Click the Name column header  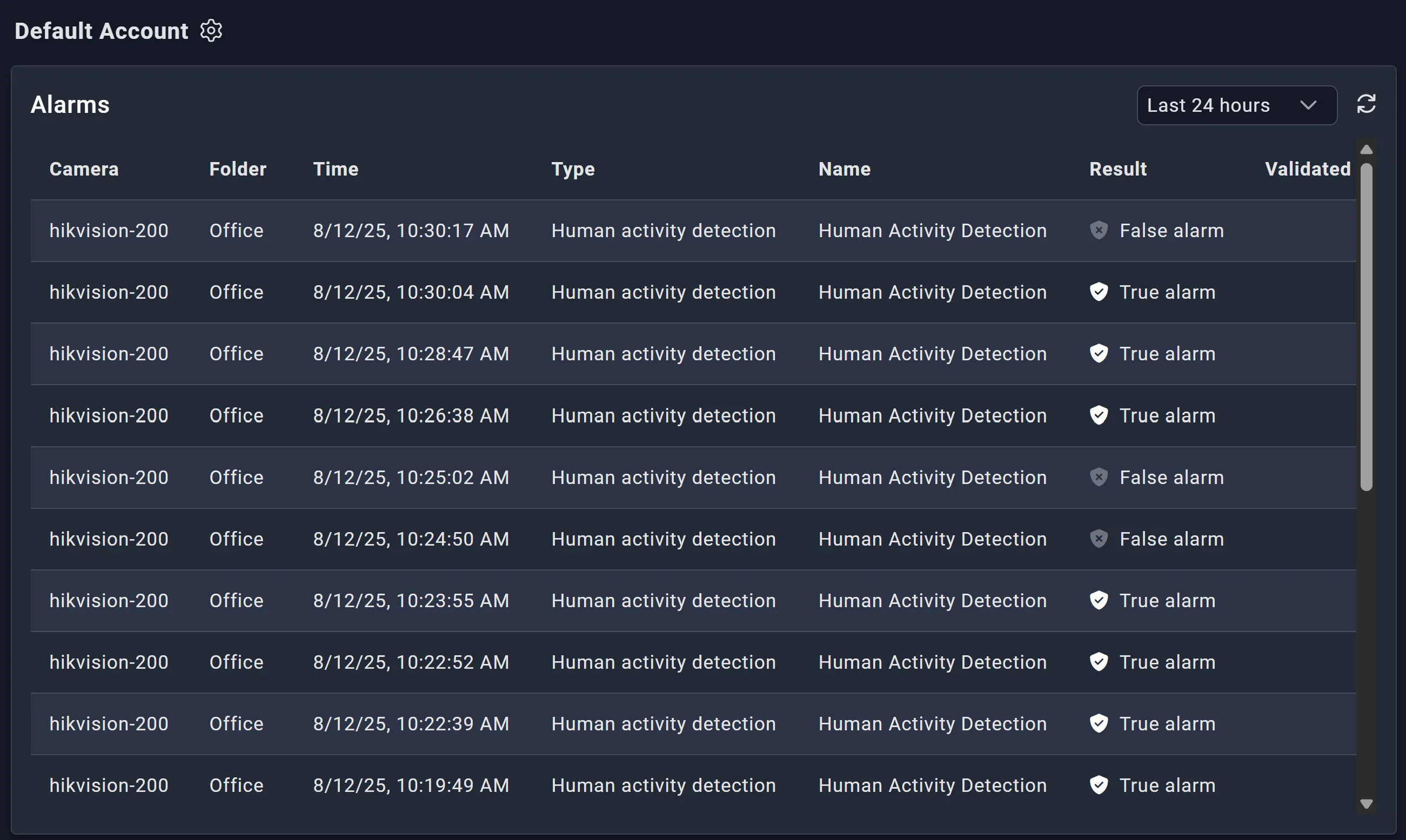[x=845, y=169]
